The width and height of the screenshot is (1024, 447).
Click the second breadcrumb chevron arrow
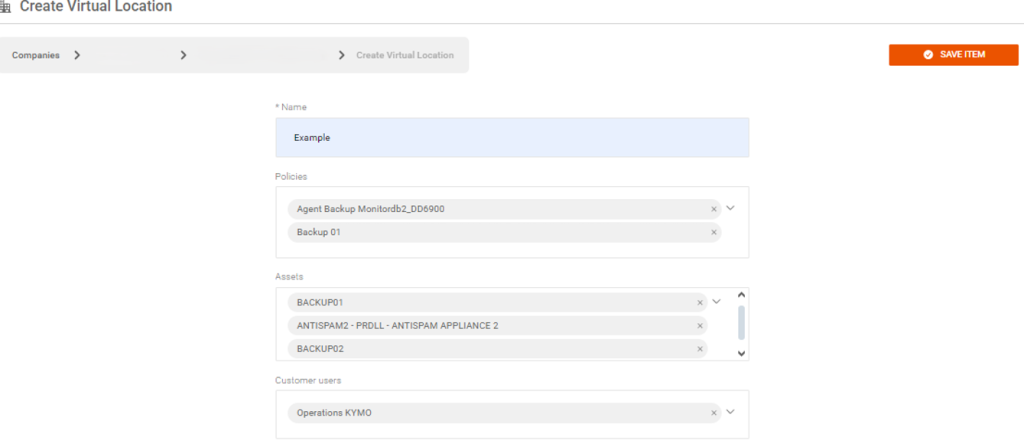183,55
